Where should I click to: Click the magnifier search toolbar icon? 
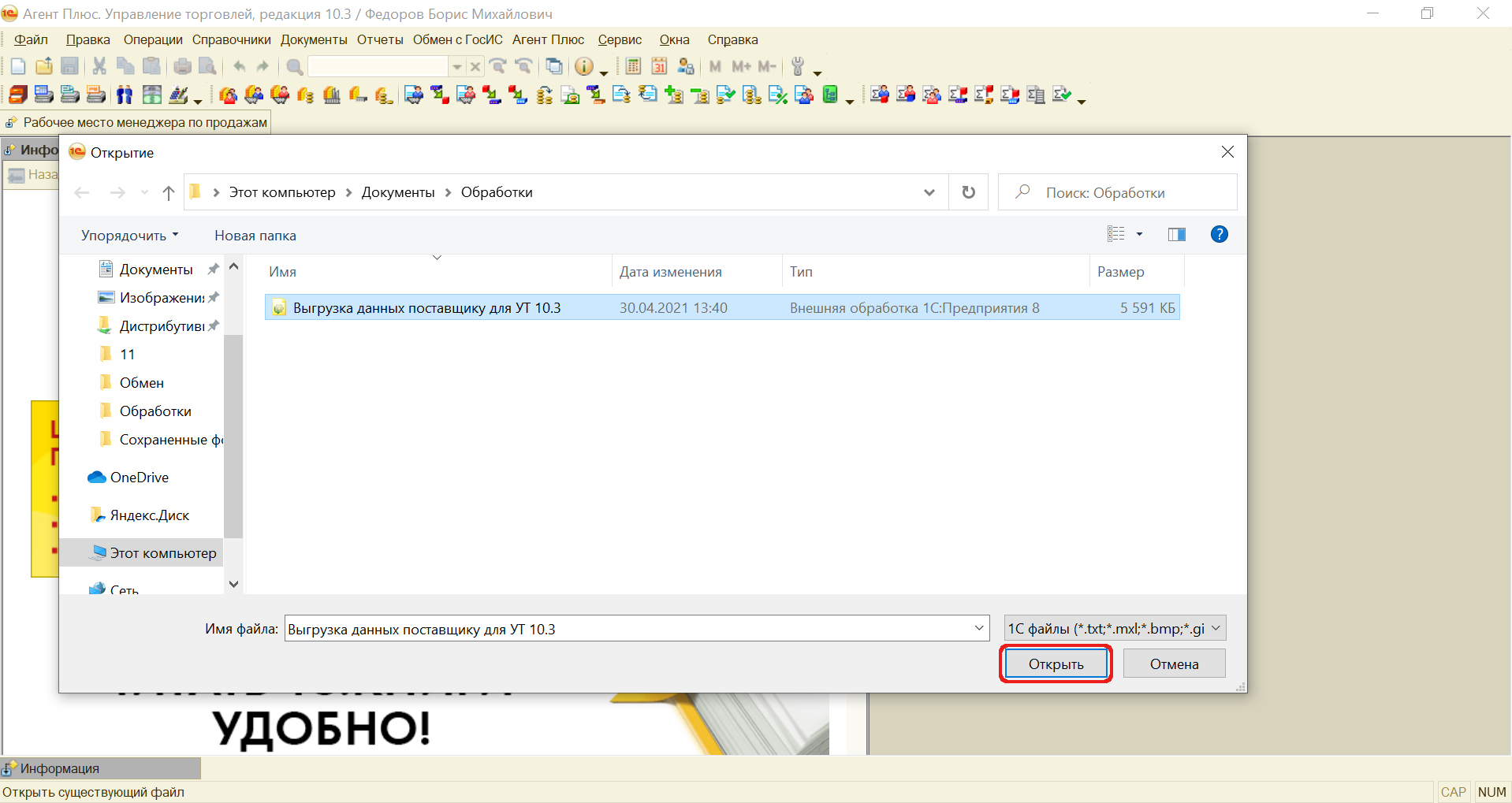294,66
